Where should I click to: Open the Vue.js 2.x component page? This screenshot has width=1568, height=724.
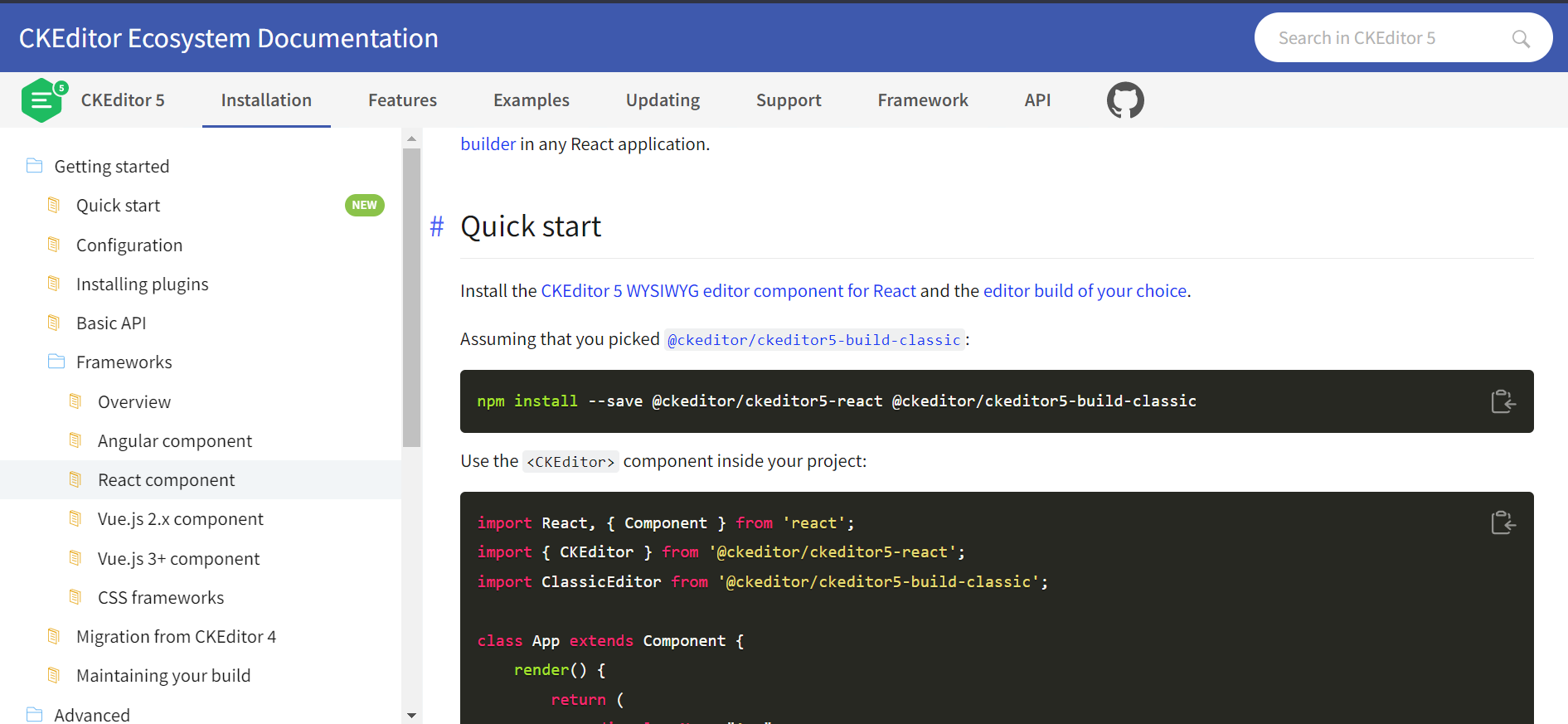click(x=180, y=518)
